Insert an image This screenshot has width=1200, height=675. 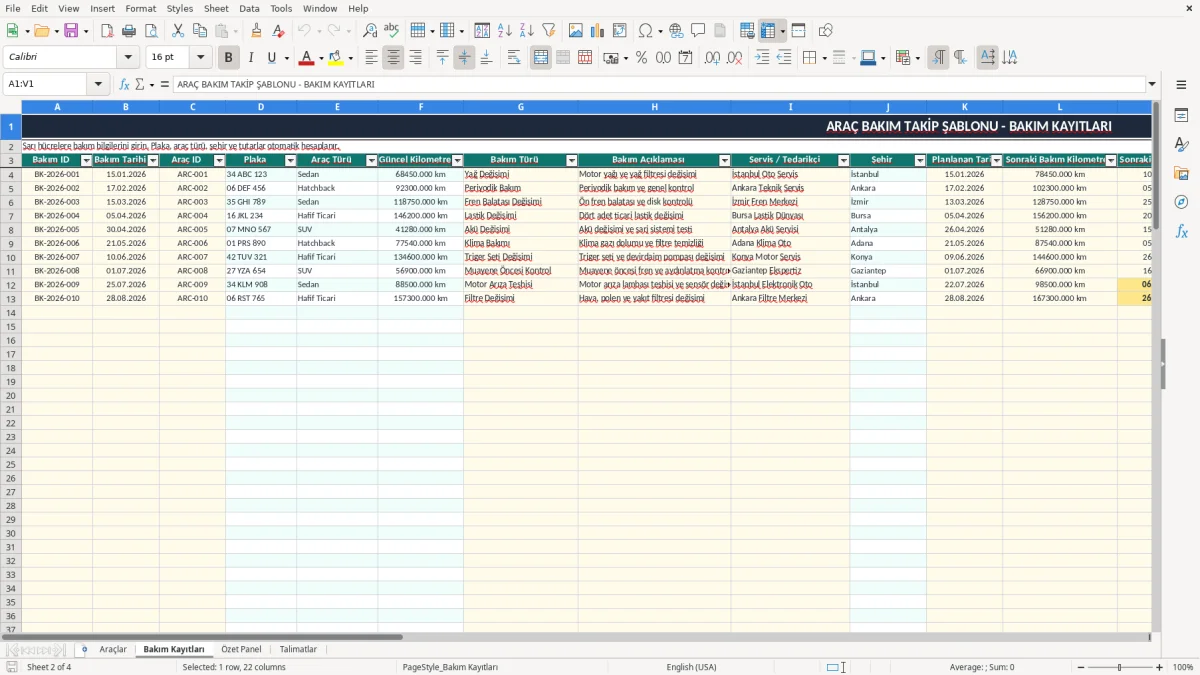point(576,31)
